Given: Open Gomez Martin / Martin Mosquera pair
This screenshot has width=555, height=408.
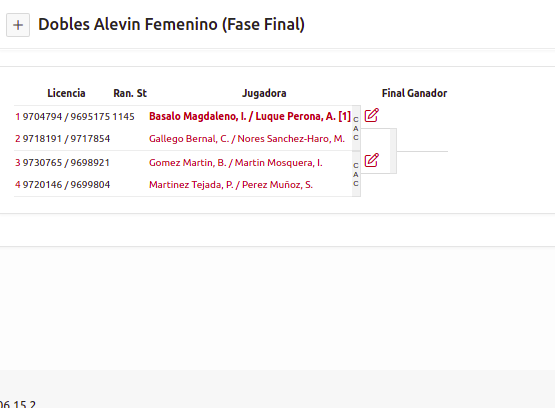Looking at the screenshot, I should click(236, 163).
